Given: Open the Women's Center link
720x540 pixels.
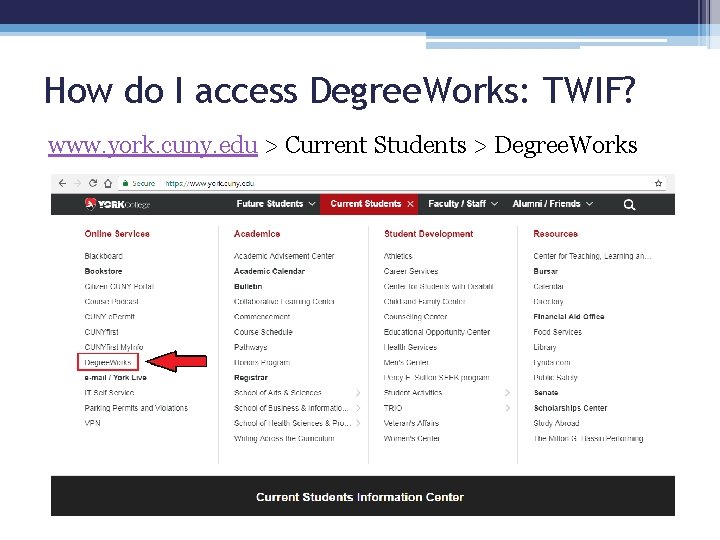Looking at the screenshot, I should pos(411,438).
